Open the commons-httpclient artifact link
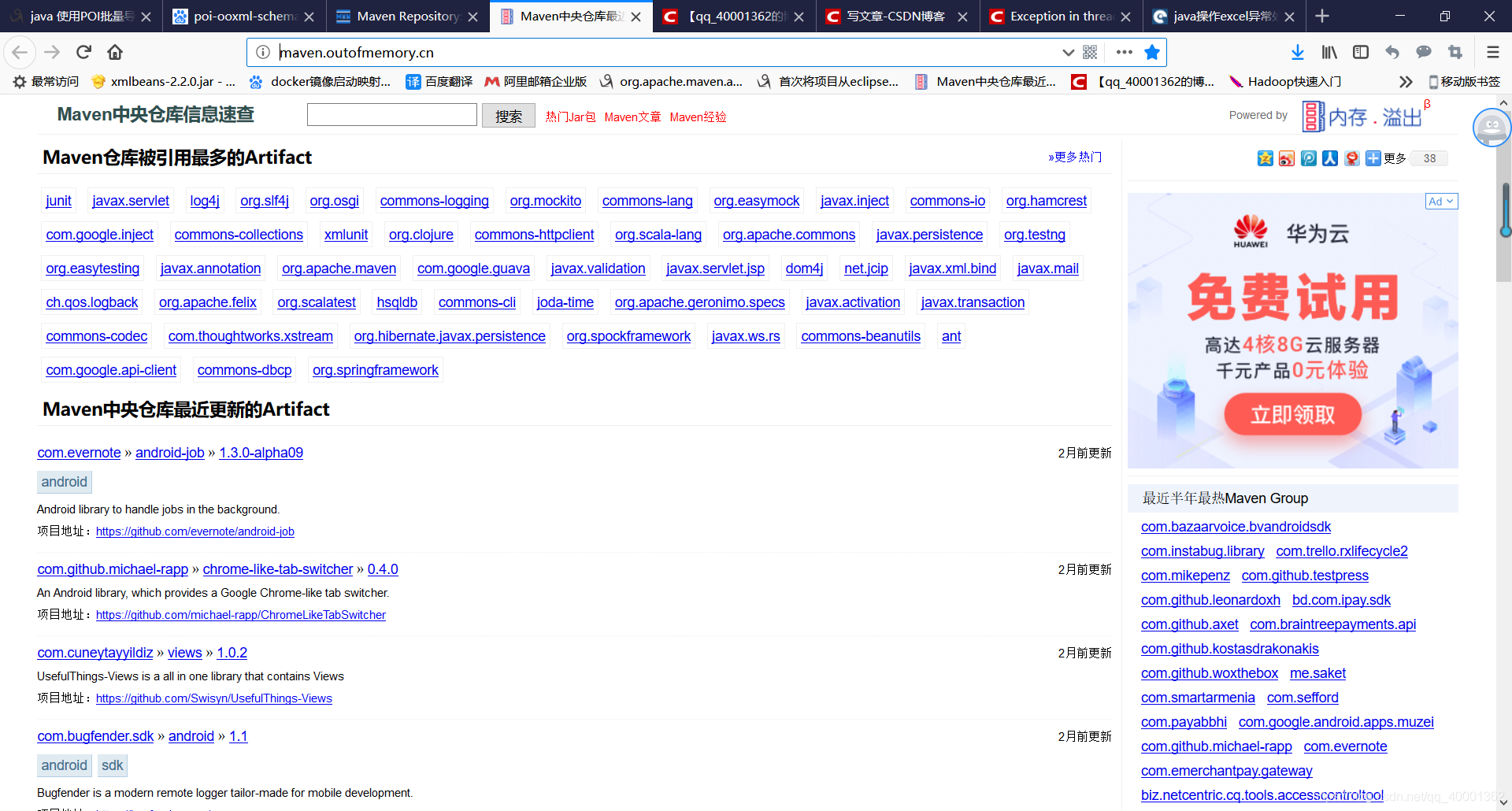 (535, 235)
